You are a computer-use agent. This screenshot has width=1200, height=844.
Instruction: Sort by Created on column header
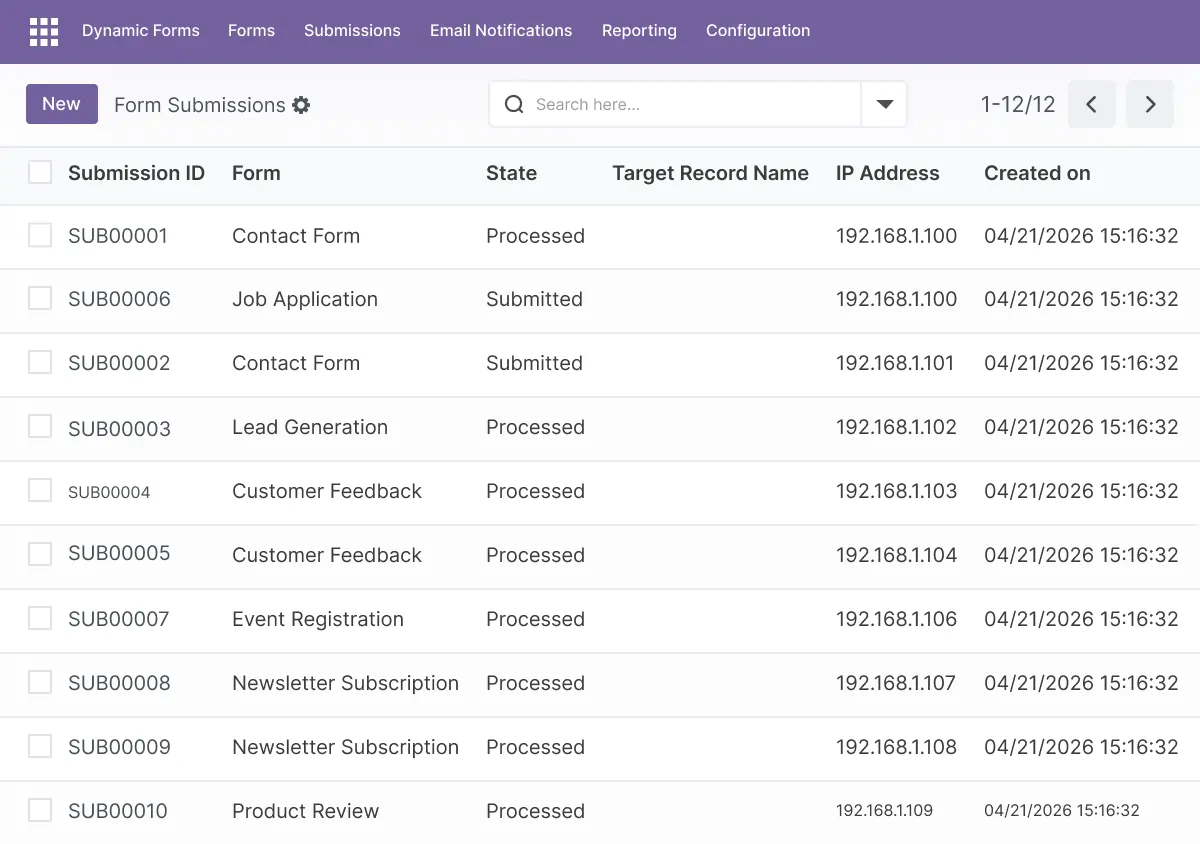(1037, 173)
